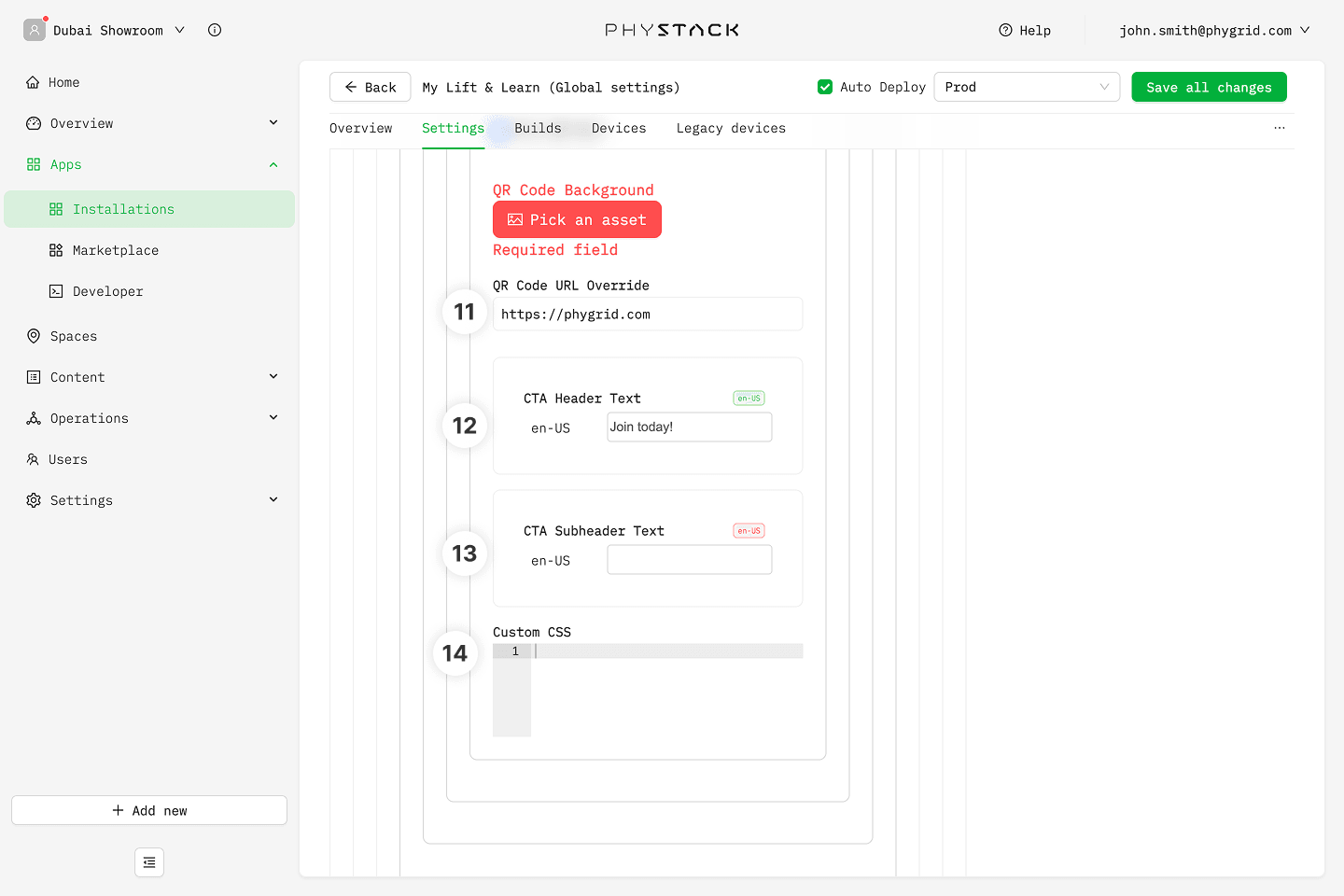Click the en-US red badge on CTA Subheader Text
1344x896 pixels.
coord(749,531)
